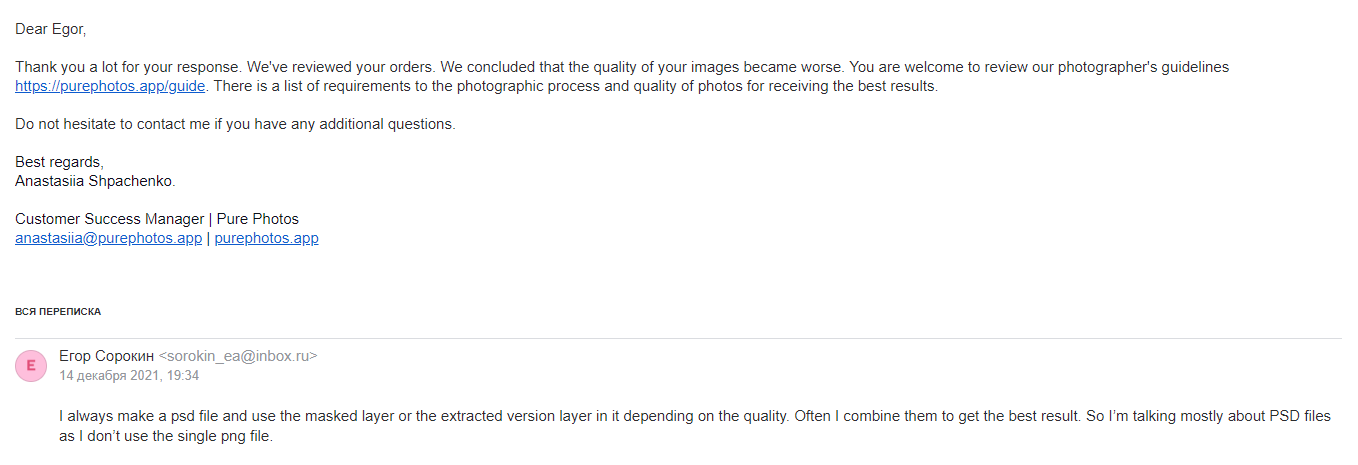The width and height of the screenshot is (1358, 465).
Task: Click the anastasiia@purephotos.app email address
Action: (108, 239)
